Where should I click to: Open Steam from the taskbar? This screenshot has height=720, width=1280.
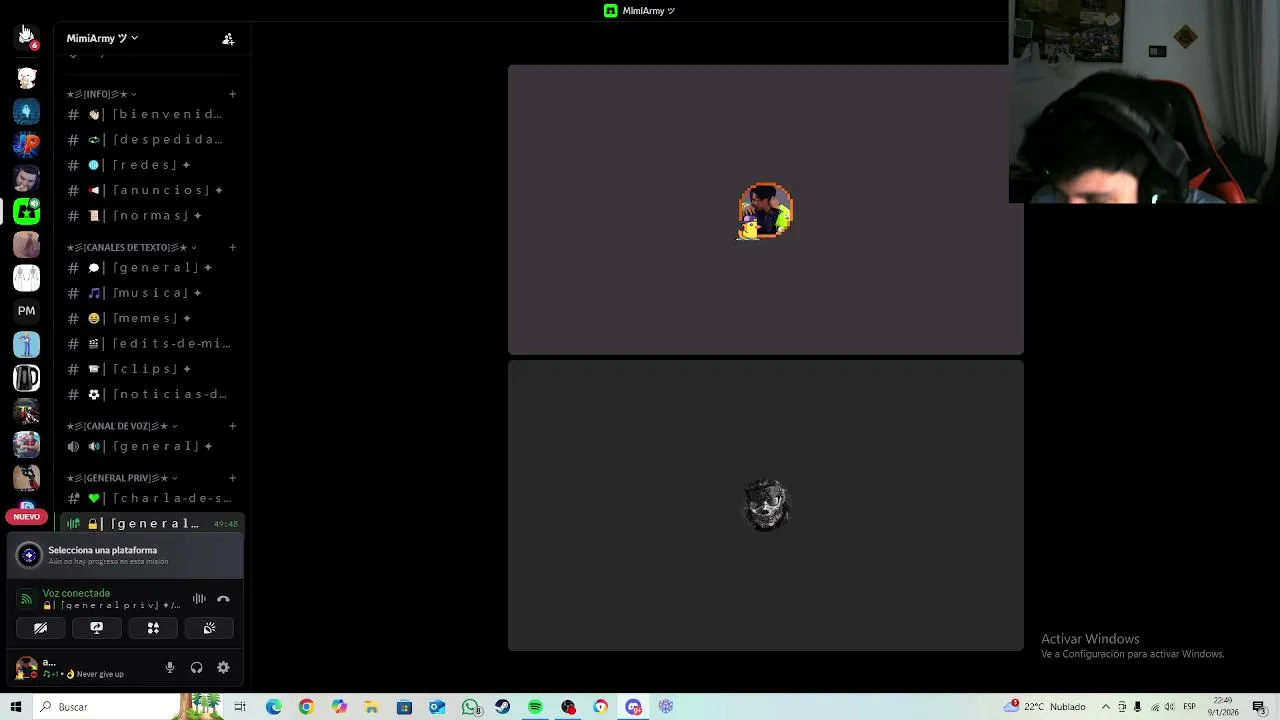click(x=502, y=707)
